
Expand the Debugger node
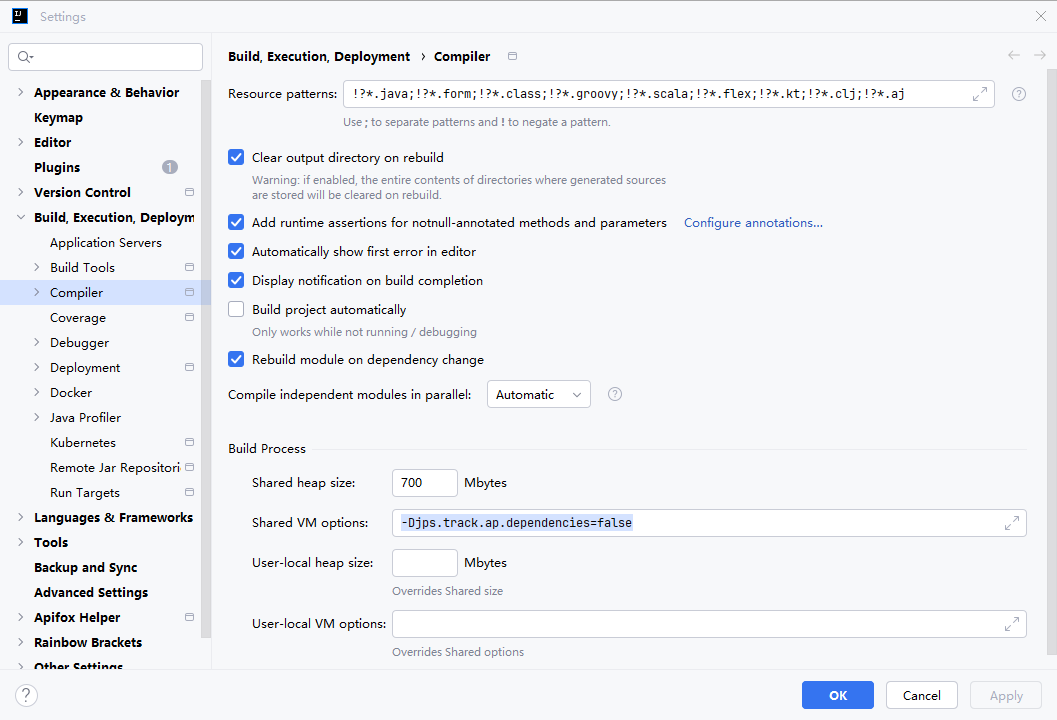[36, 342]
